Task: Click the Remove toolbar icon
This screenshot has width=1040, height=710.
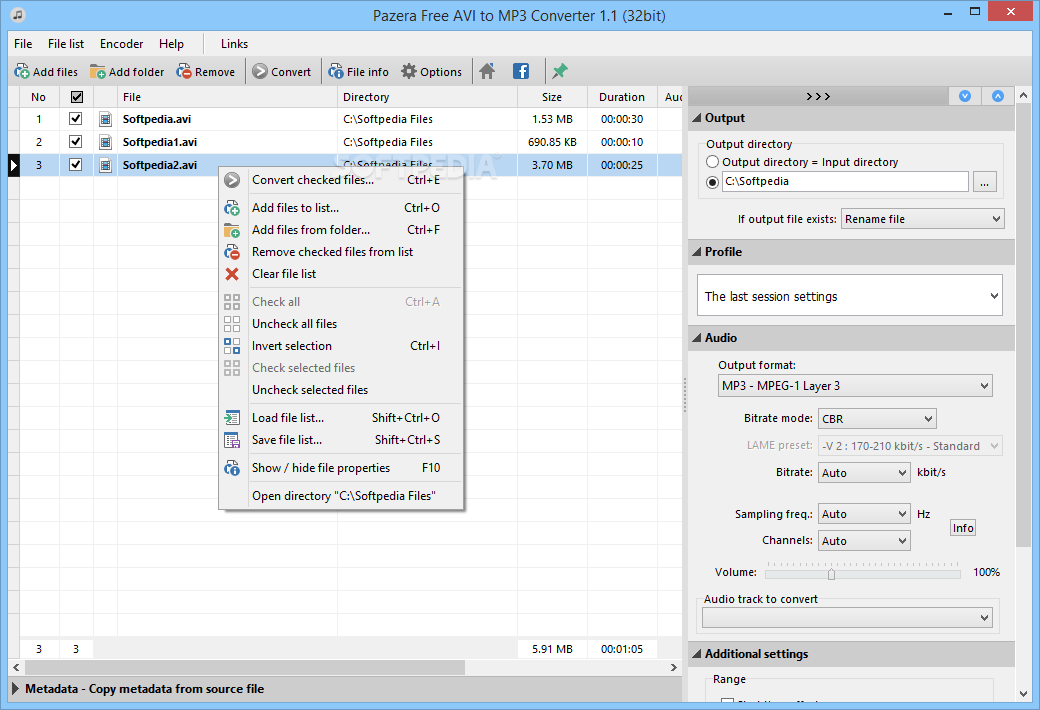Action: [x=184, y=72]
